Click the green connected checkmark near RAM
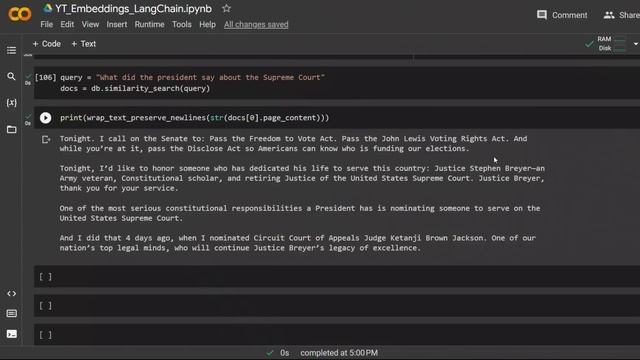 click(589, 44)
